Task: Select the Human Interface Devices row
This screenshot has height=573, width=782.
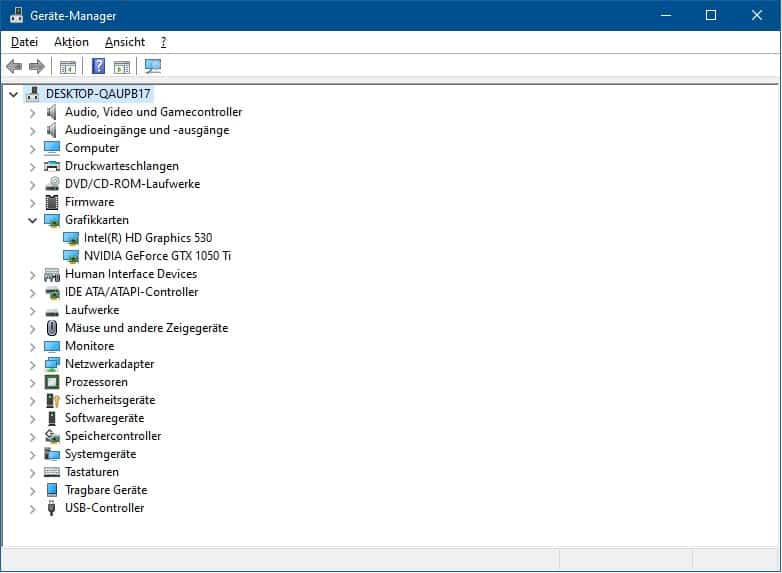Action: [131, 274]
